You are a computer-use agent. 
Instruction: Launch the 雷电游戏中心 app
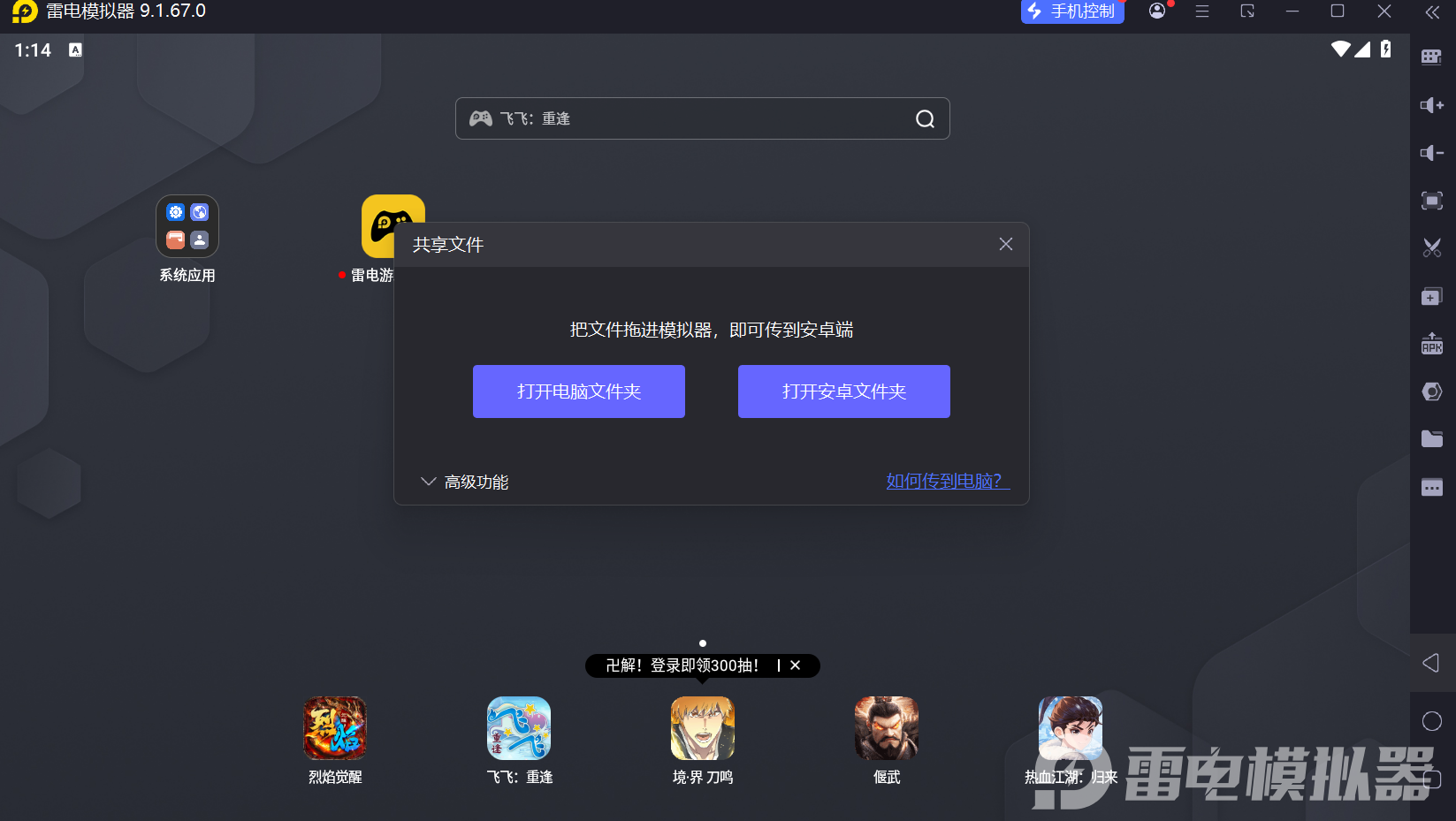393,225
